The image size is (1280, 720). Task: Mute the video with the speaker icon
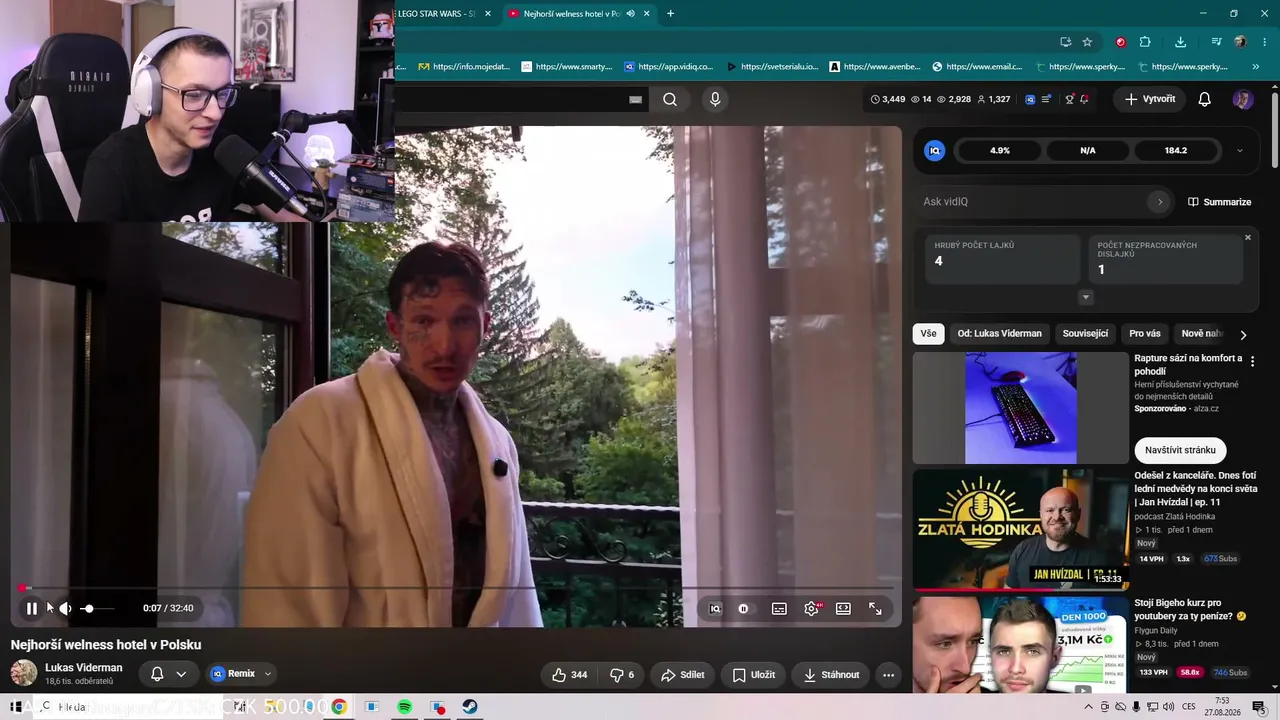[65, 608]
